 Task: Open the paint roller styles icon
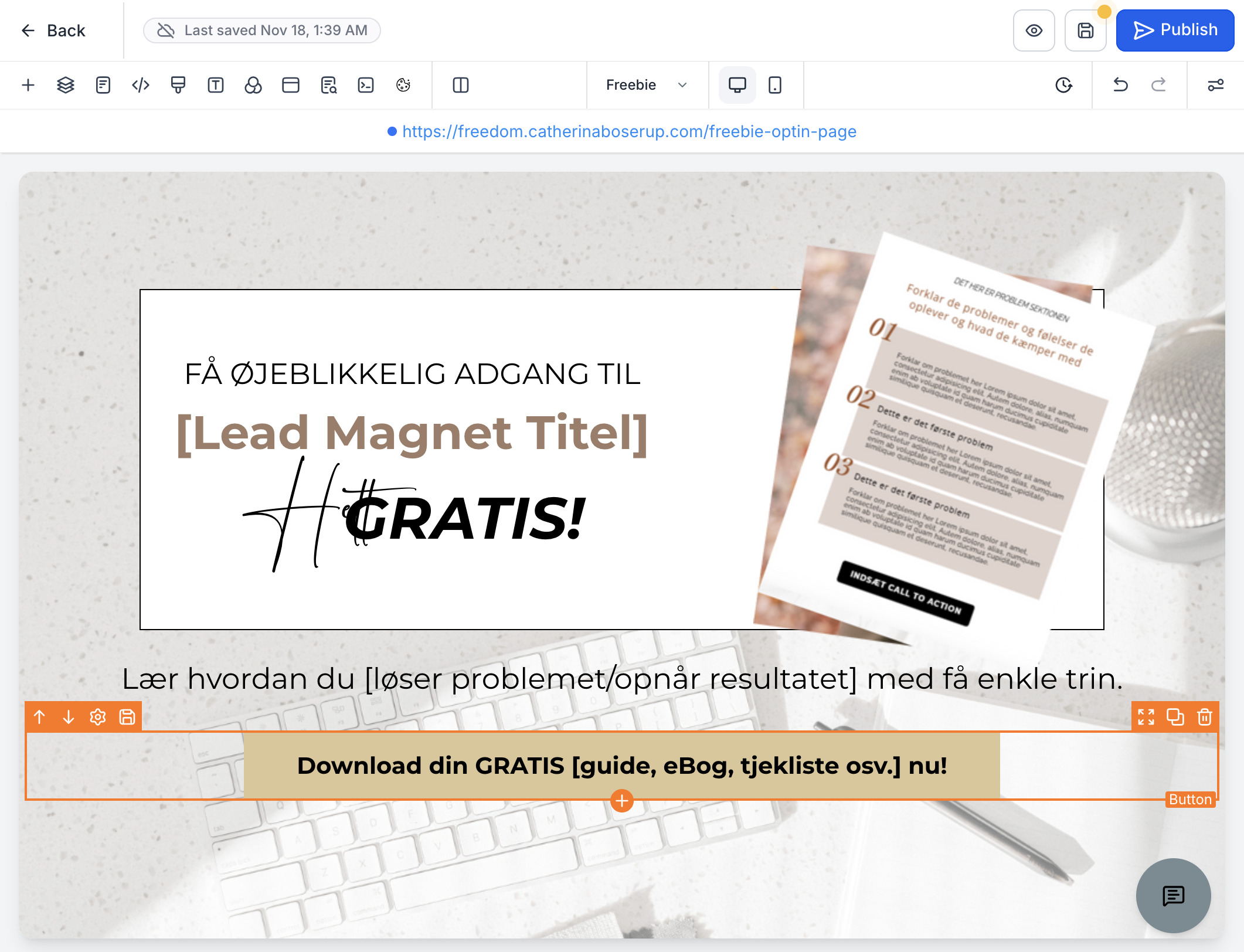pyautogui.click(x=178, y=85)
